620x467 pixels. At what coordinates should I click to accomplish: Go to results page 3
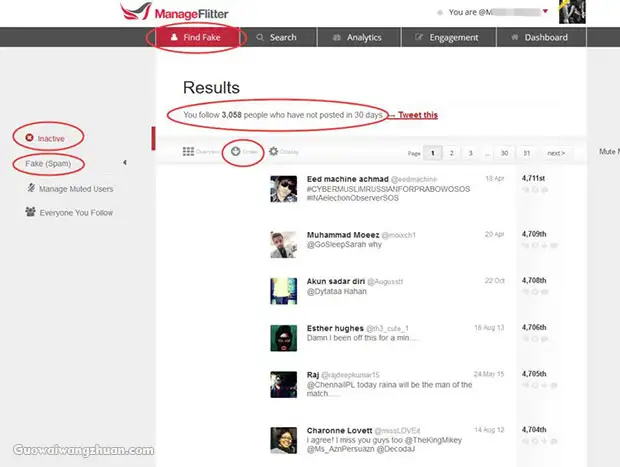[471, 153]
